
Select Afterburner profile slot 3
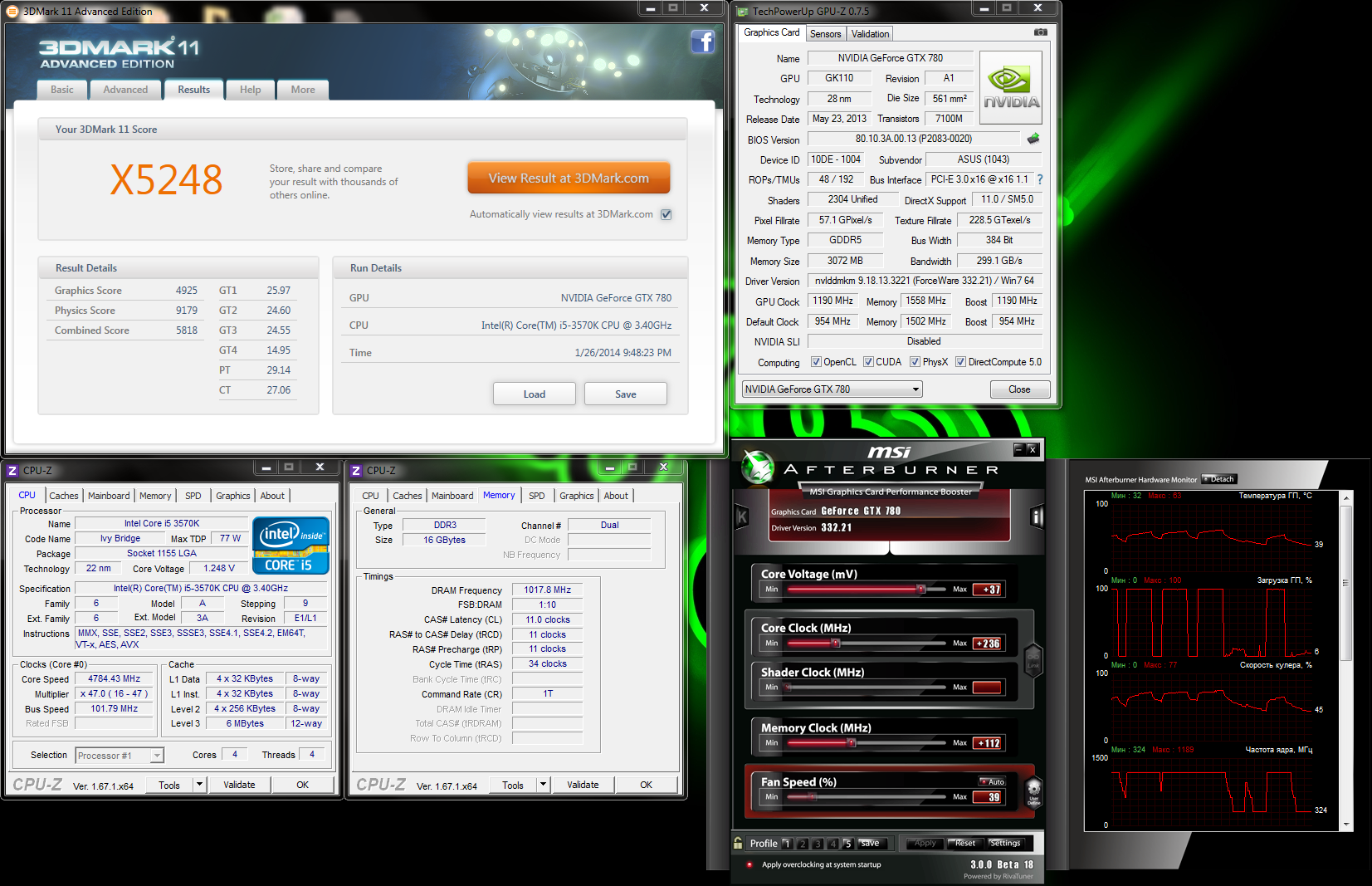(817, 844)
